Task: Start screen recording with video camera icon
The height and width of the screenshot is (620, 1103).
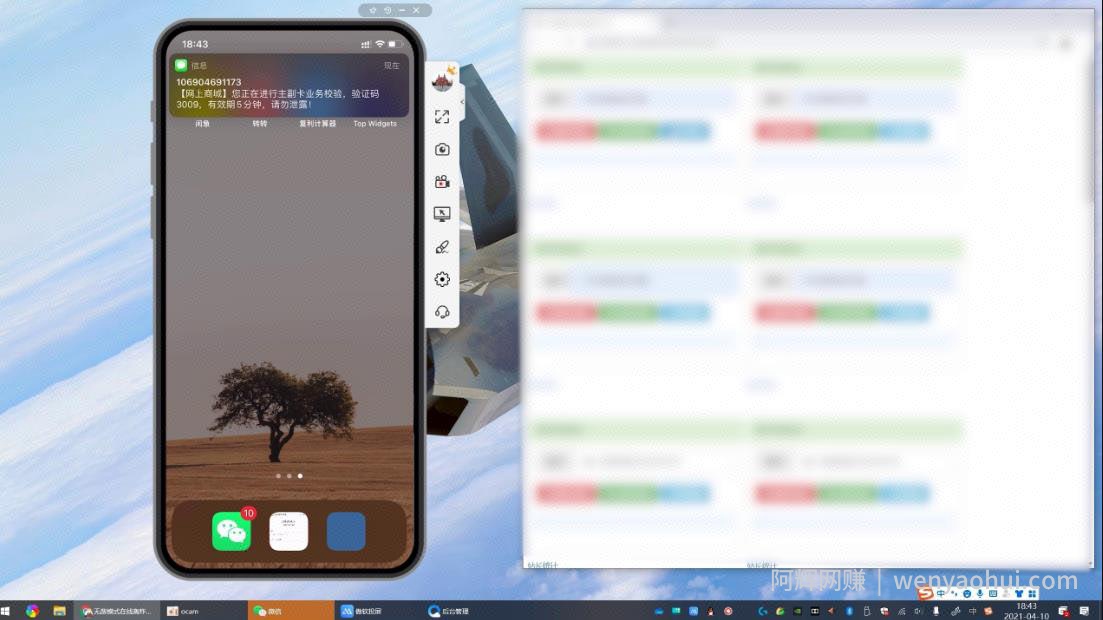Action: (x=442, y=182)
